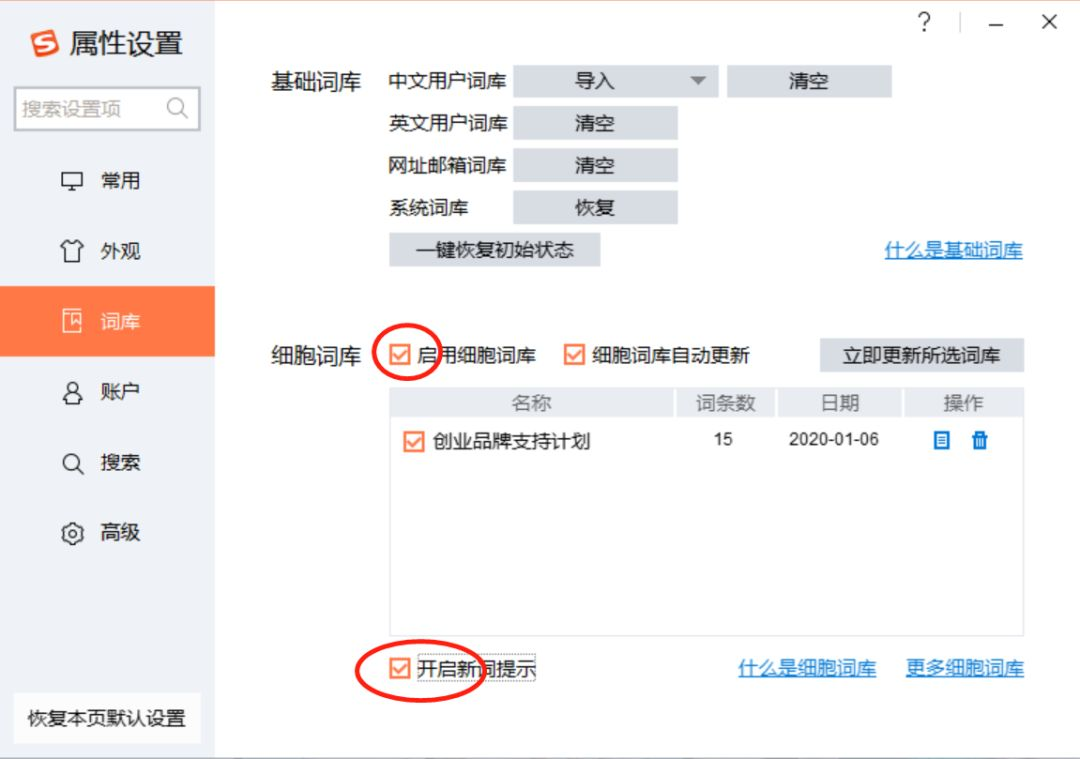Click 立即更新所选词库 button
Screen dimensions: 1080x759
click(x=922, y=355)
